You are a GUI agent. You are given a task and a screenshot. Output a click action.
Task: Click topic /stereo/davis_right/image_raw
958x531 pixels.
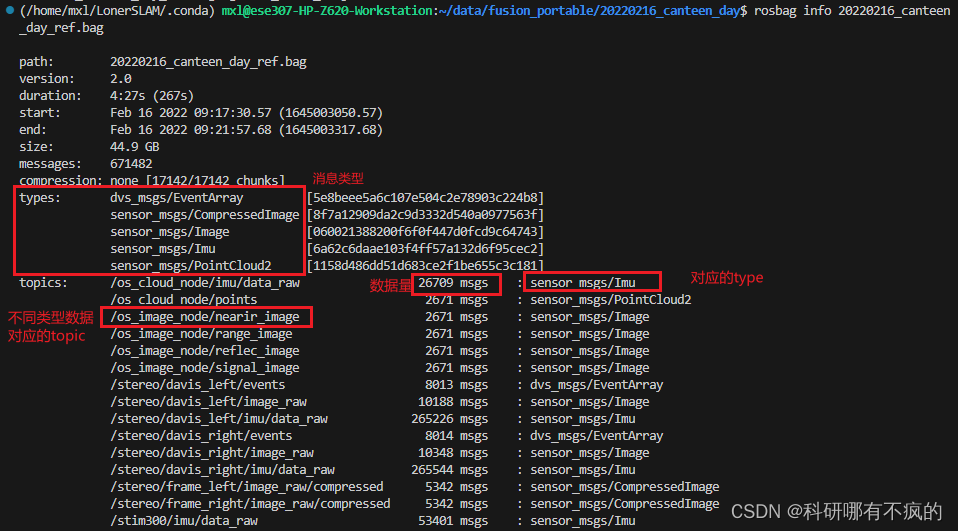tap(212, 453)
